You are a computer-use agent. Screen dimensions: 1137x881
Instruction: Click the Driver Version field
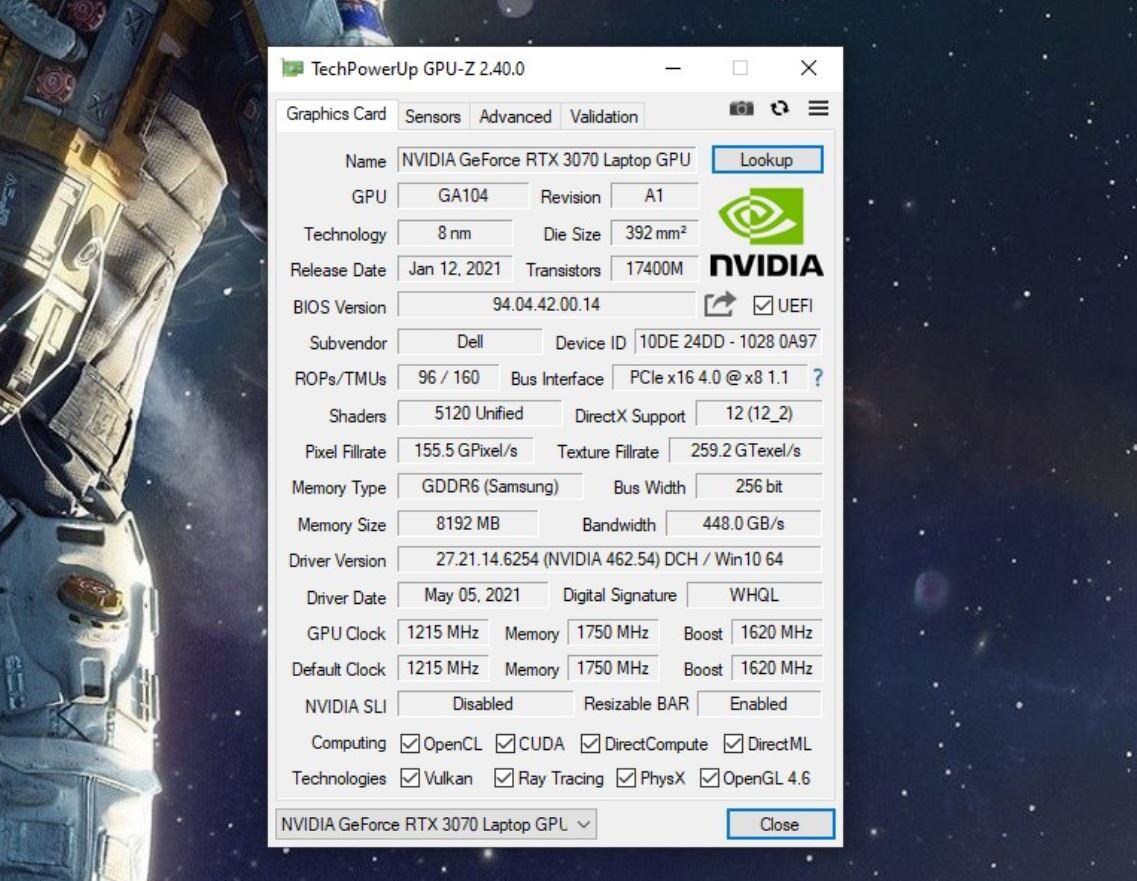[x=609, y=559]
